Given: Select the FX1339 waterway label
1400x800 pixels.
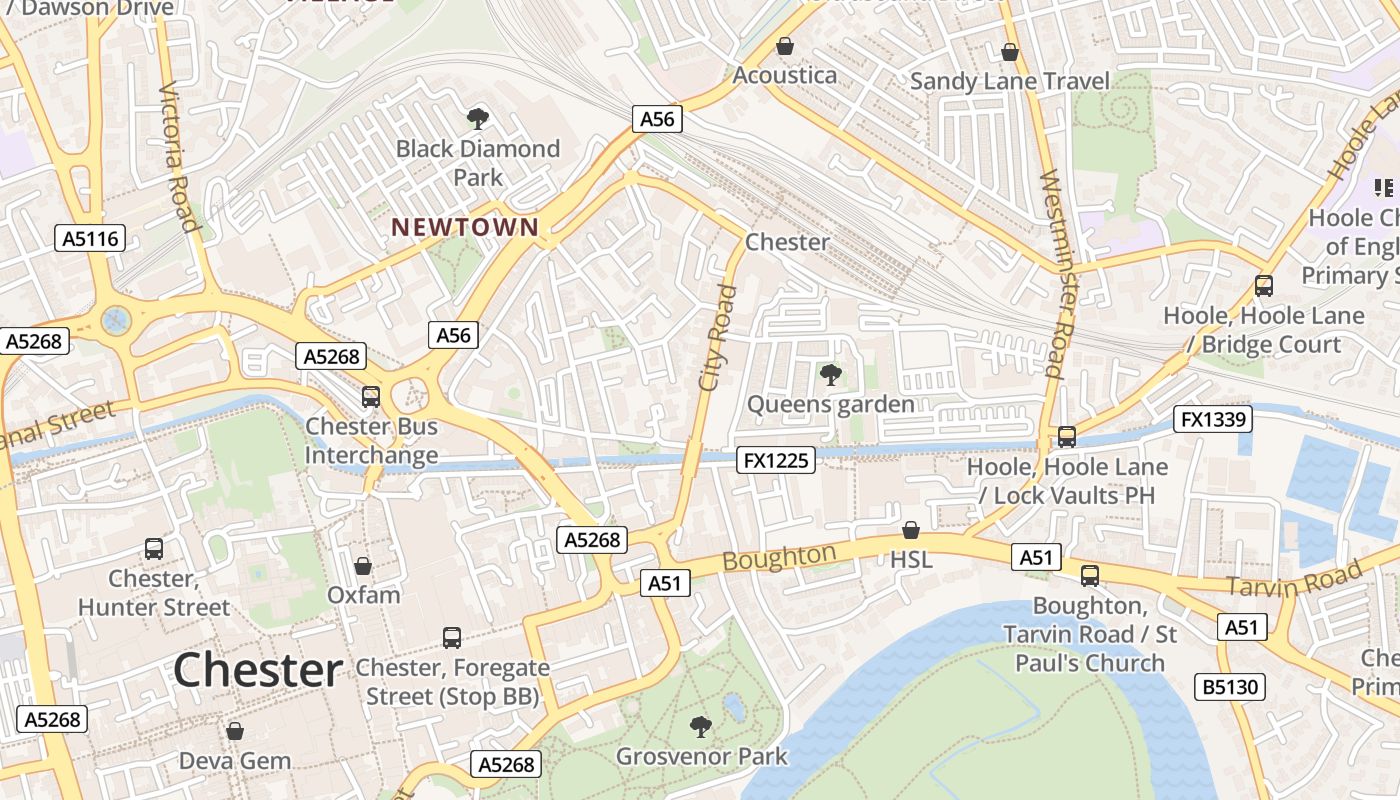Looking at the screenshot, I should (x=1214, y=419).
